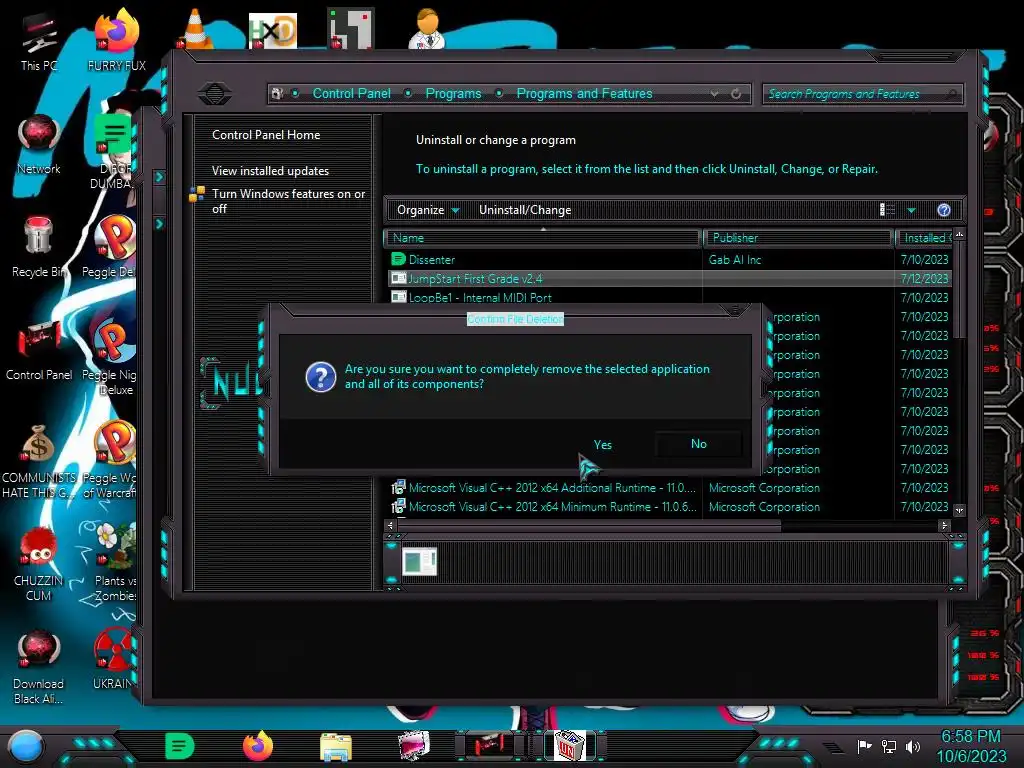
Task: Sort by the Publisher column header
Action: pos(797,238)
